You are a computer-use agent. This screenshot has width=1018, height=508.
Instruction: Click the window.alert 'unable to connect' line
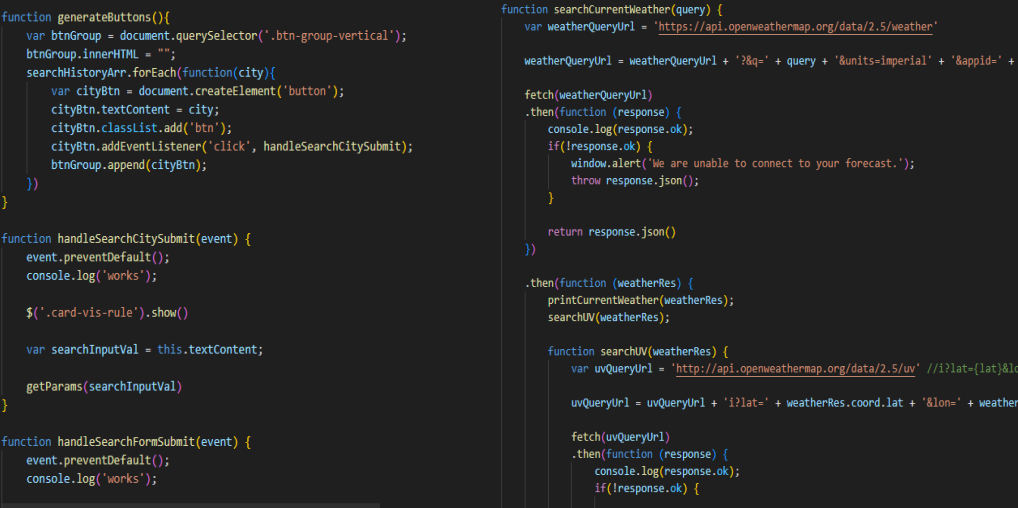tap(743, 164)
